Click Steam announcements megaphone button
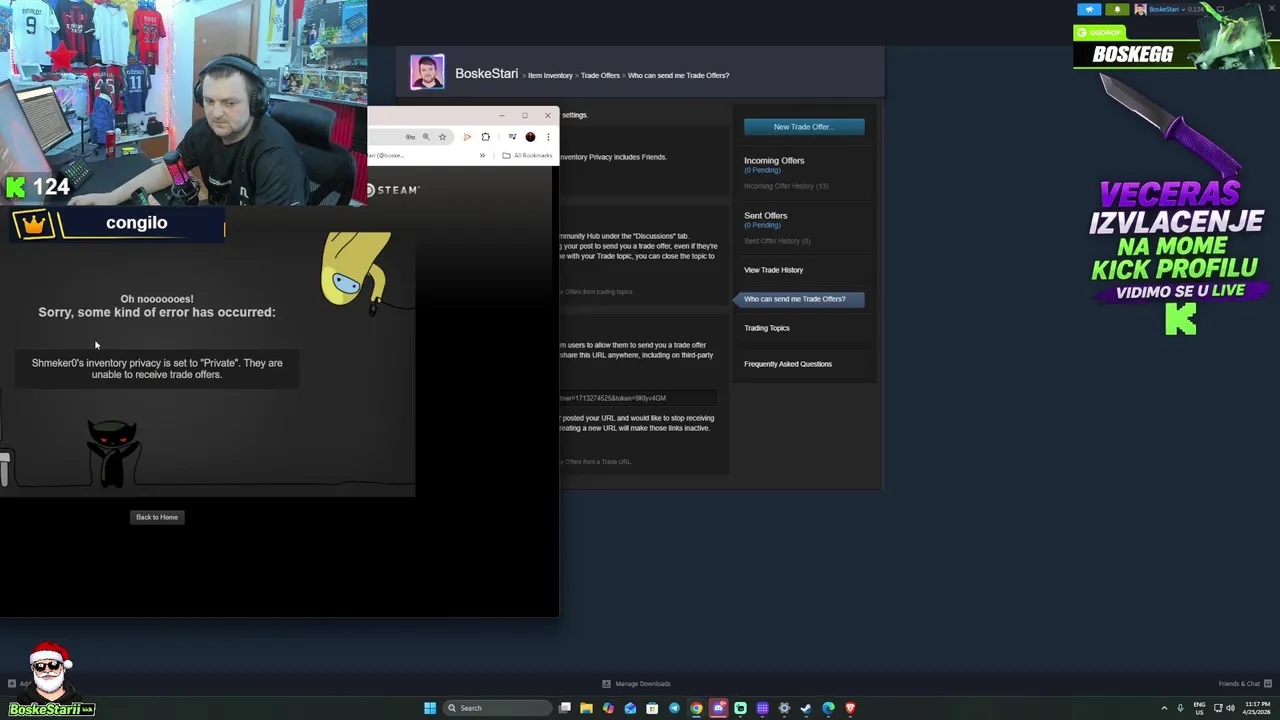 tap(1089, 9)
